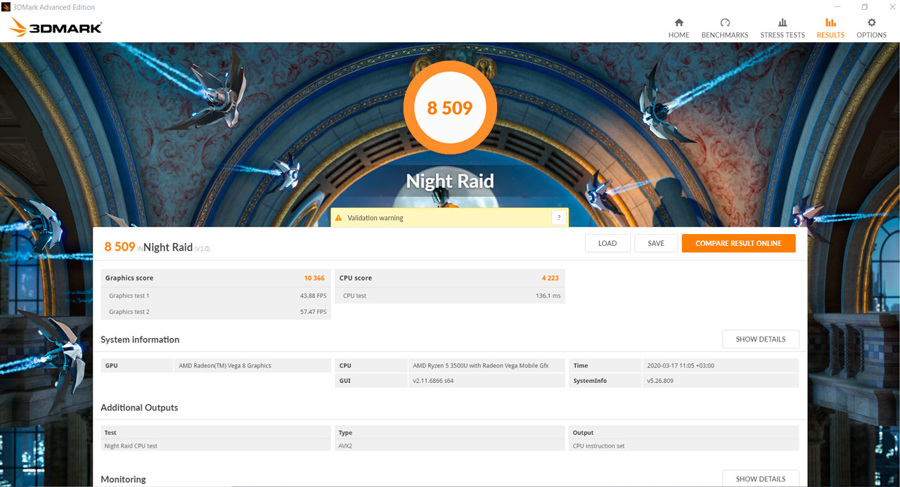Click the Additional Outputs heading
The height and width of the screenshot is (487, 900).
pyautogui.click(x=139, y=408)
